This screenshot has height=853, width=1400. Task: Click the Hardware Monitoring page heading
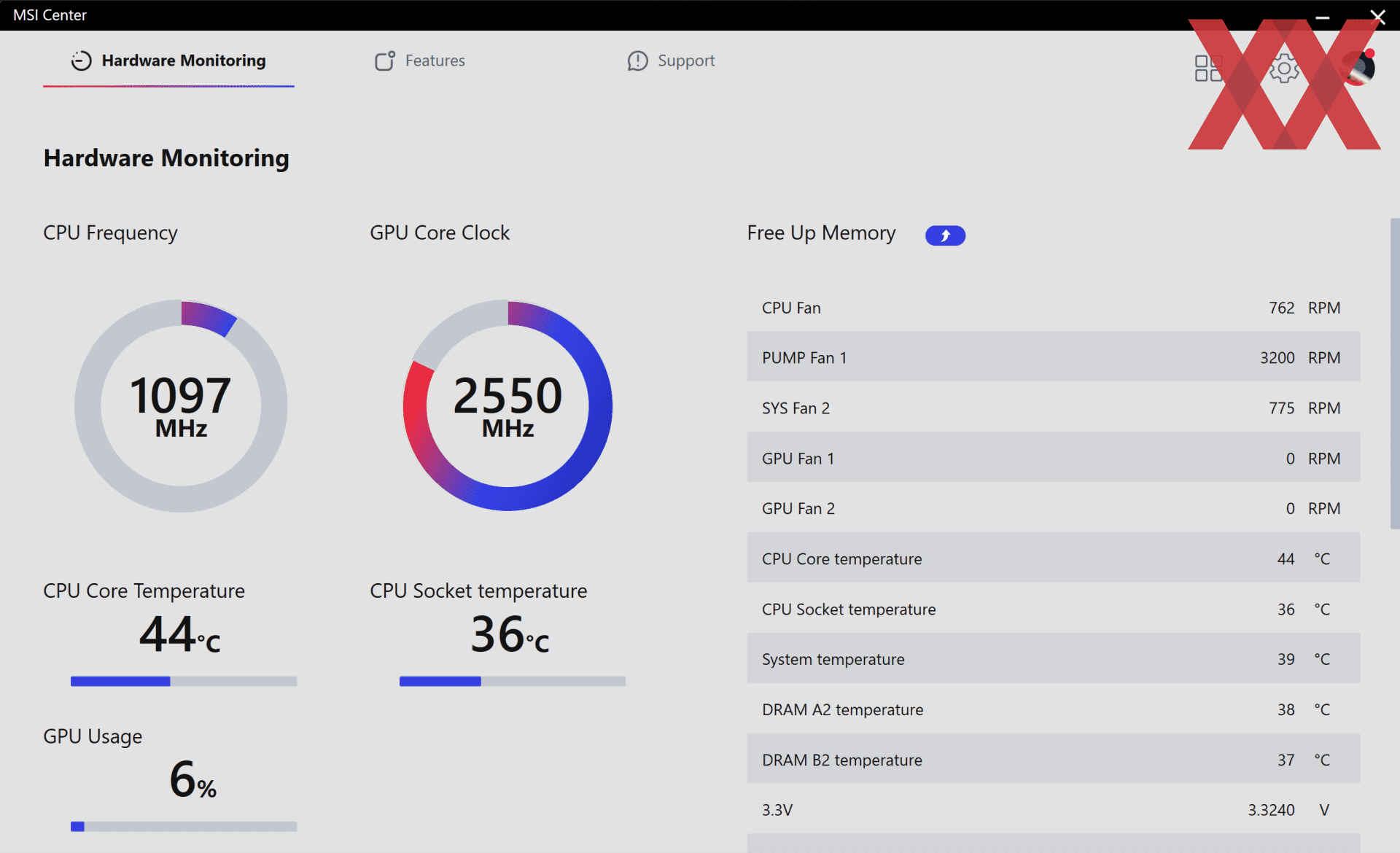166,158
